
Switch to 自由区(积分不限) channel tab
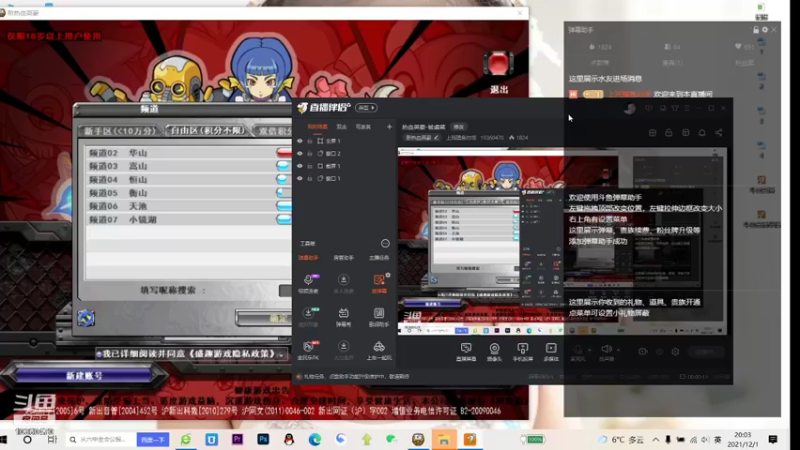tap(208, 131)
